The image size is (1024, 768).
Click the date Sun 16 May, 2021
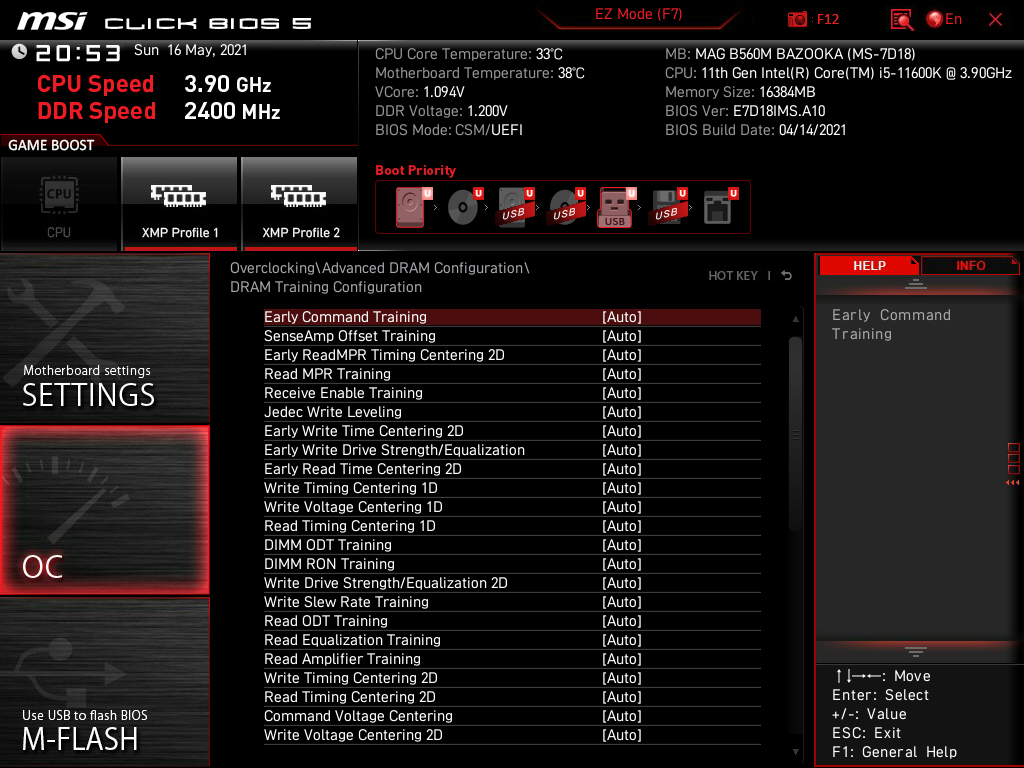[x=191, y=50]
